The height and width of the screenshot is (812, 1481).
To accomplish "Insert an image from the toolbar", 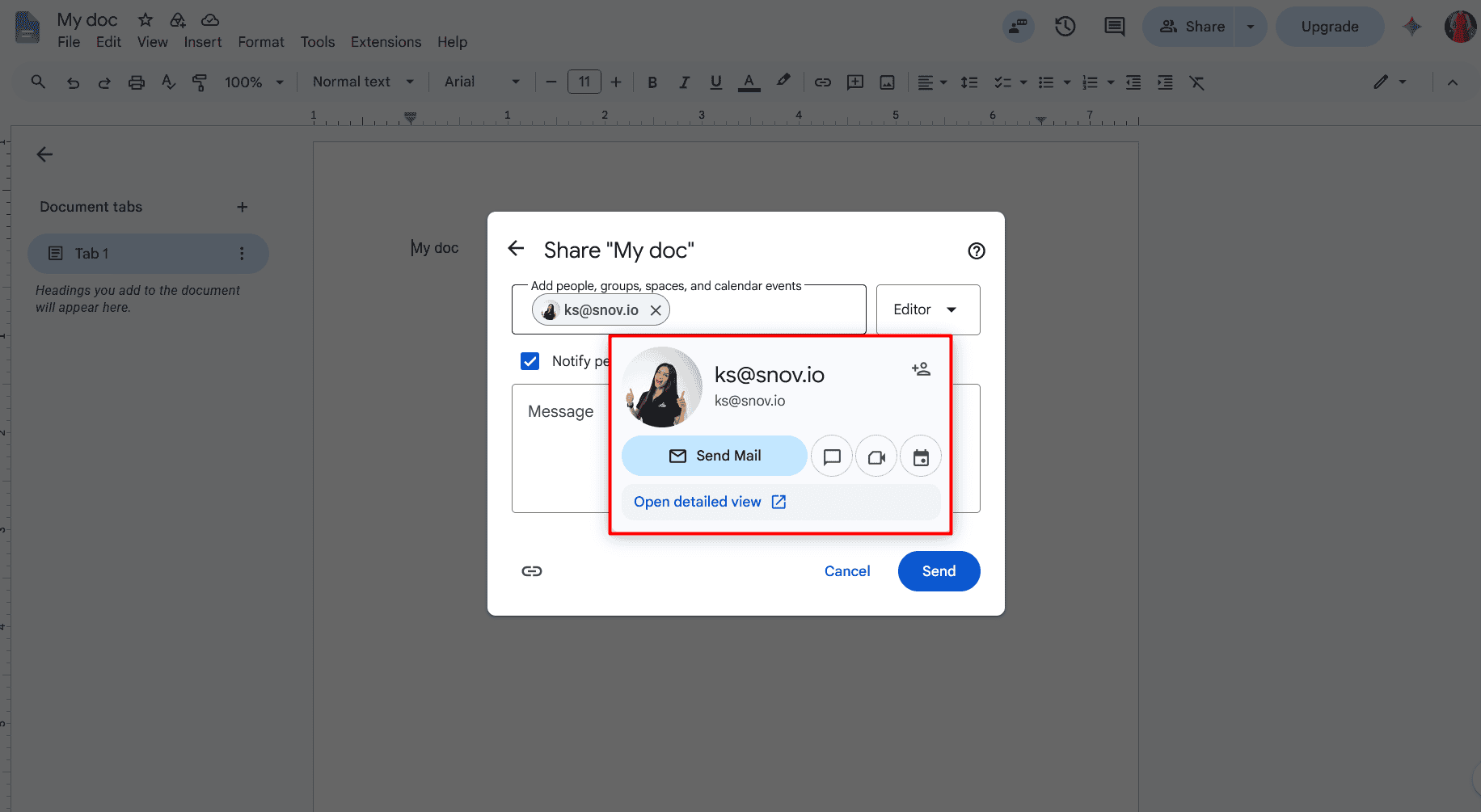I will point(888,82).
